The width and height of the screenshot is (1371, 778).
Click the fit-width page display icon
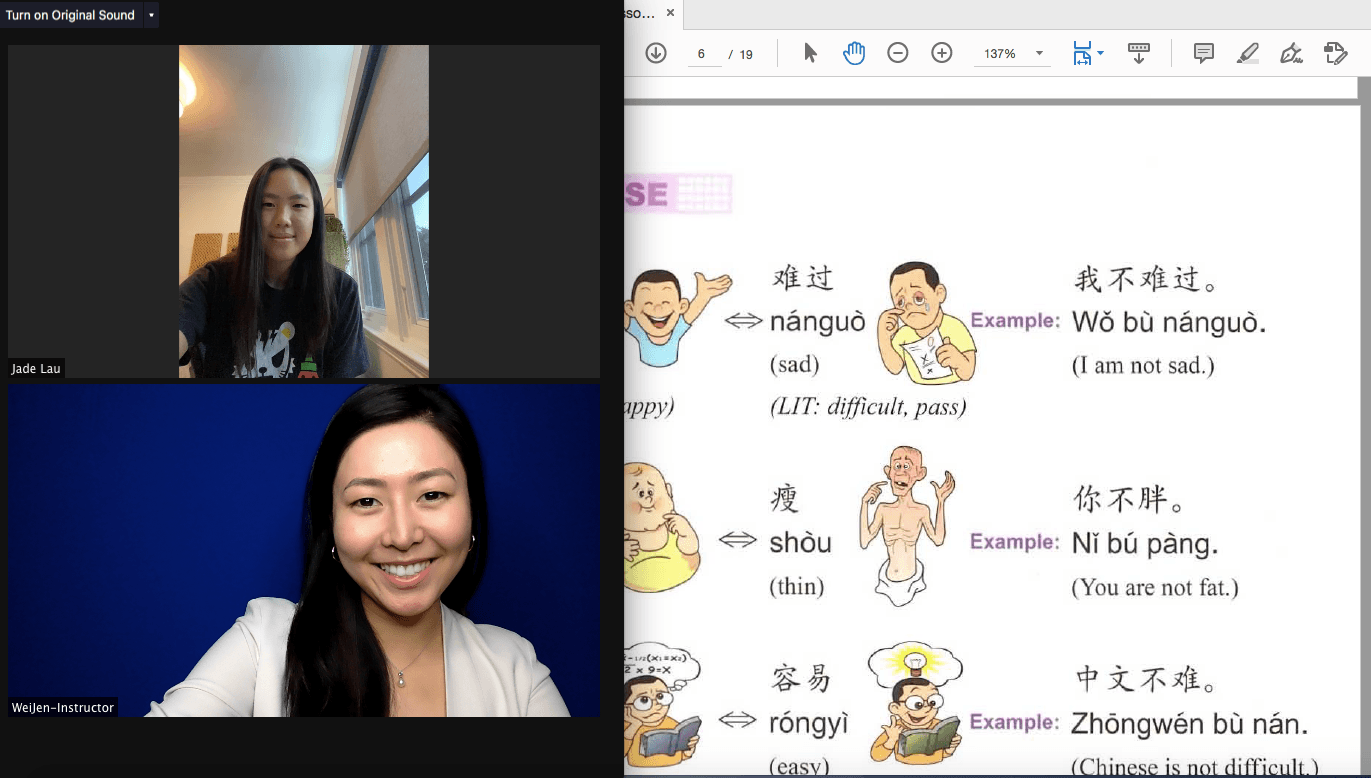click(x=1081, y=53)
